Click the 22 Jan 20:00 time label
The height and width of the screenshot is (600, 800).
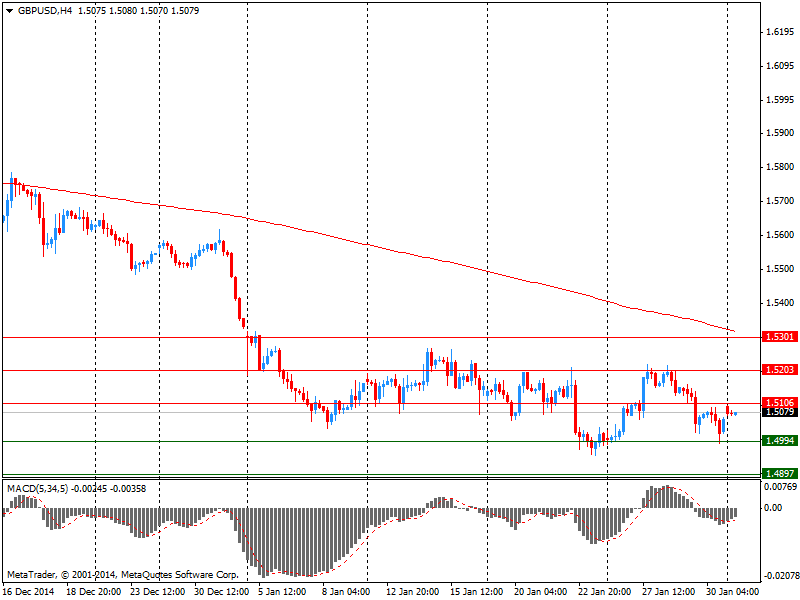(x=605, y=592)
